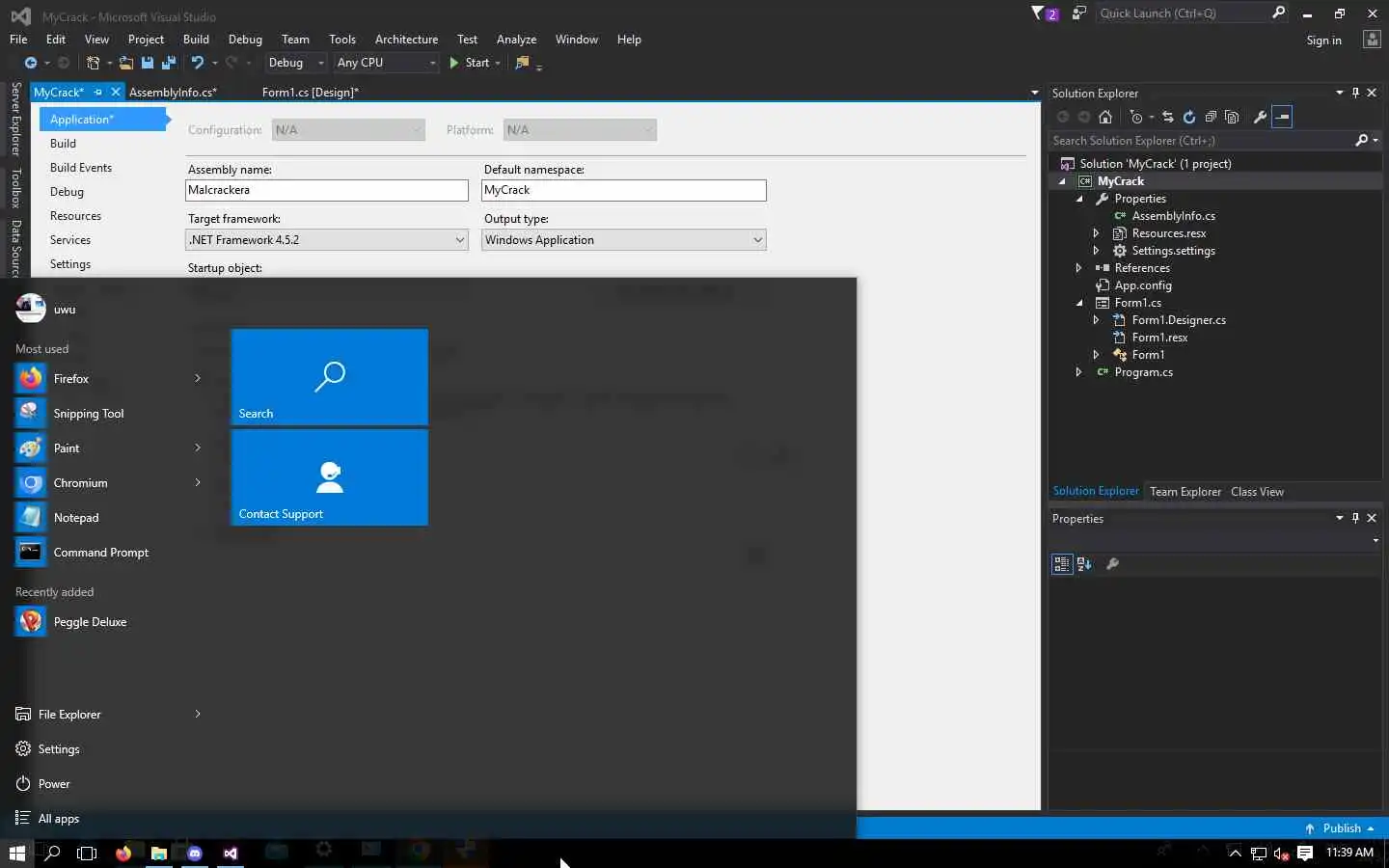The width and height of the screenshot is (1389, 868).
Task: Click the Quick Launch search box
Action: [x=1184, y=14]
